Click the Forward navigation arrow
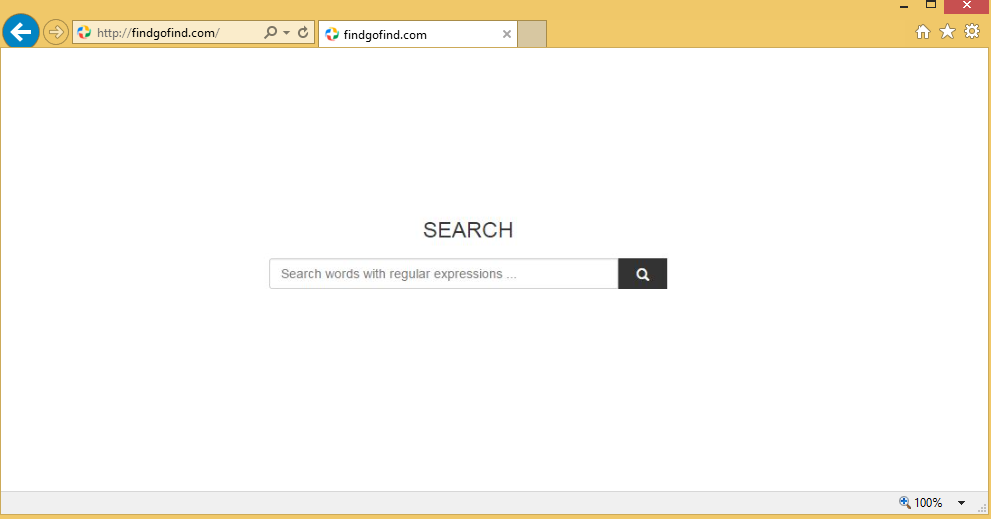This screenshot has height=519, width=991. 56,33
